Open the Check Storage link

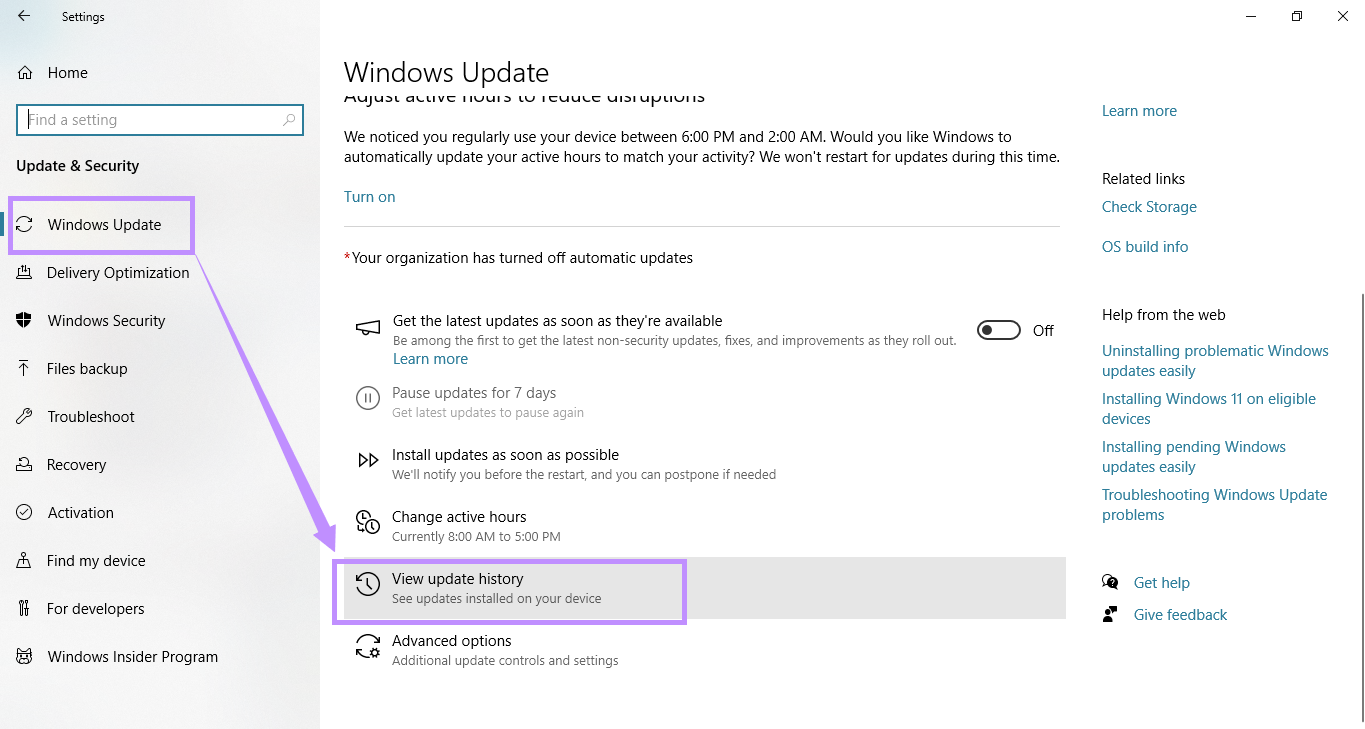coord(1148,206)
